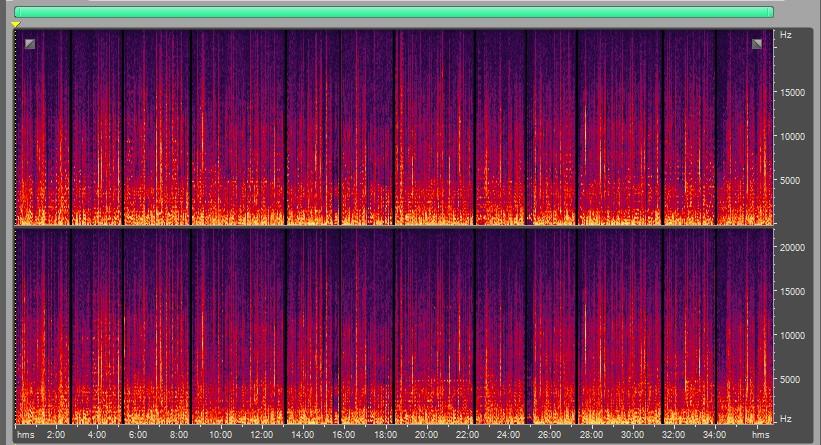Image resolution: width=821 pixels, height=445 pixels.
Task: Click the 14:00 mark on the time ruler
Action: (x=302, y=435)
